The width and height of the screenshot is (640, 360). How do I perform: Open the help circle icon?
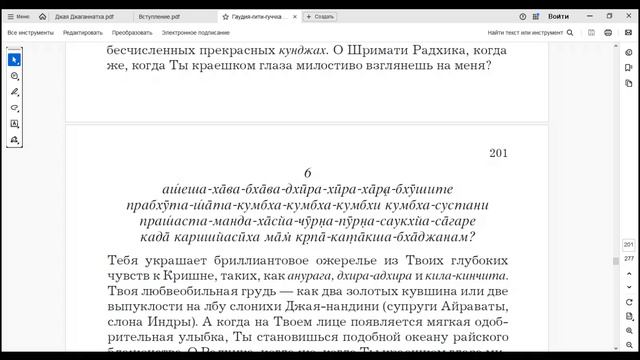[523, 16]
